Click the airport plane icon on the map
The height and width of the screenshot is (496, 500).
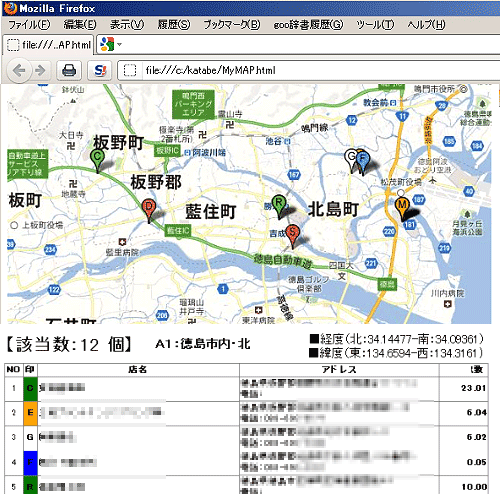coord(432,180)
